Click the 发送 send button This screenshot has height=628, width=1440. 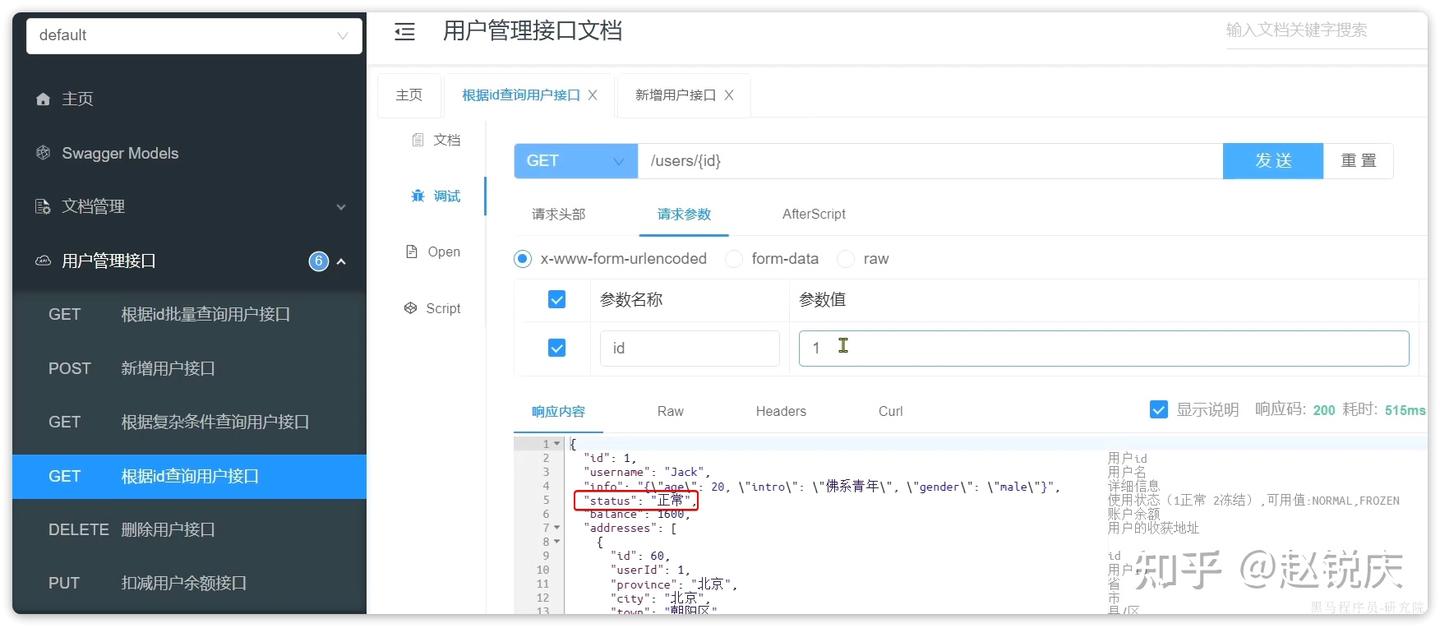(x=1272, y=160)
